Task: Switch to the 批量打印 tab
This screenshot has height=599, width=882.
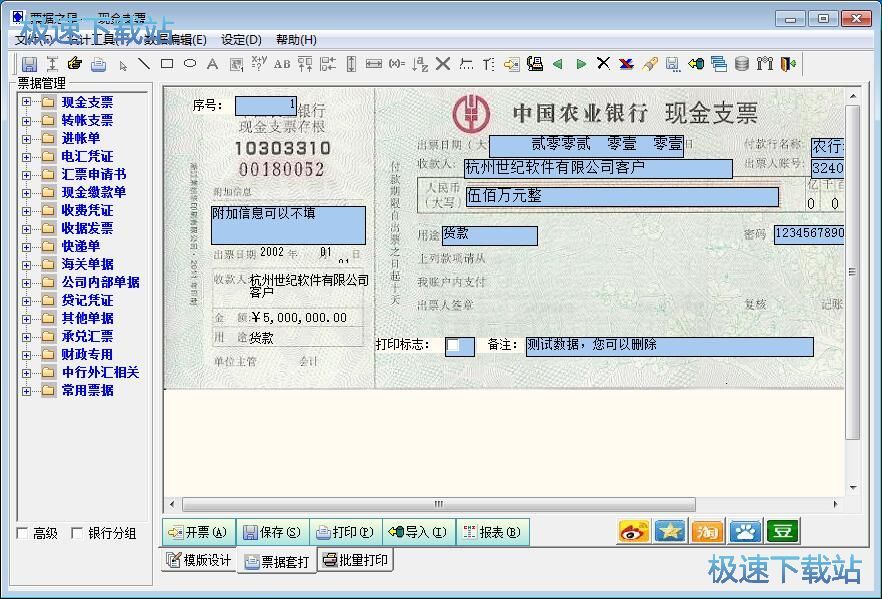Action: [x=355, y=560]
